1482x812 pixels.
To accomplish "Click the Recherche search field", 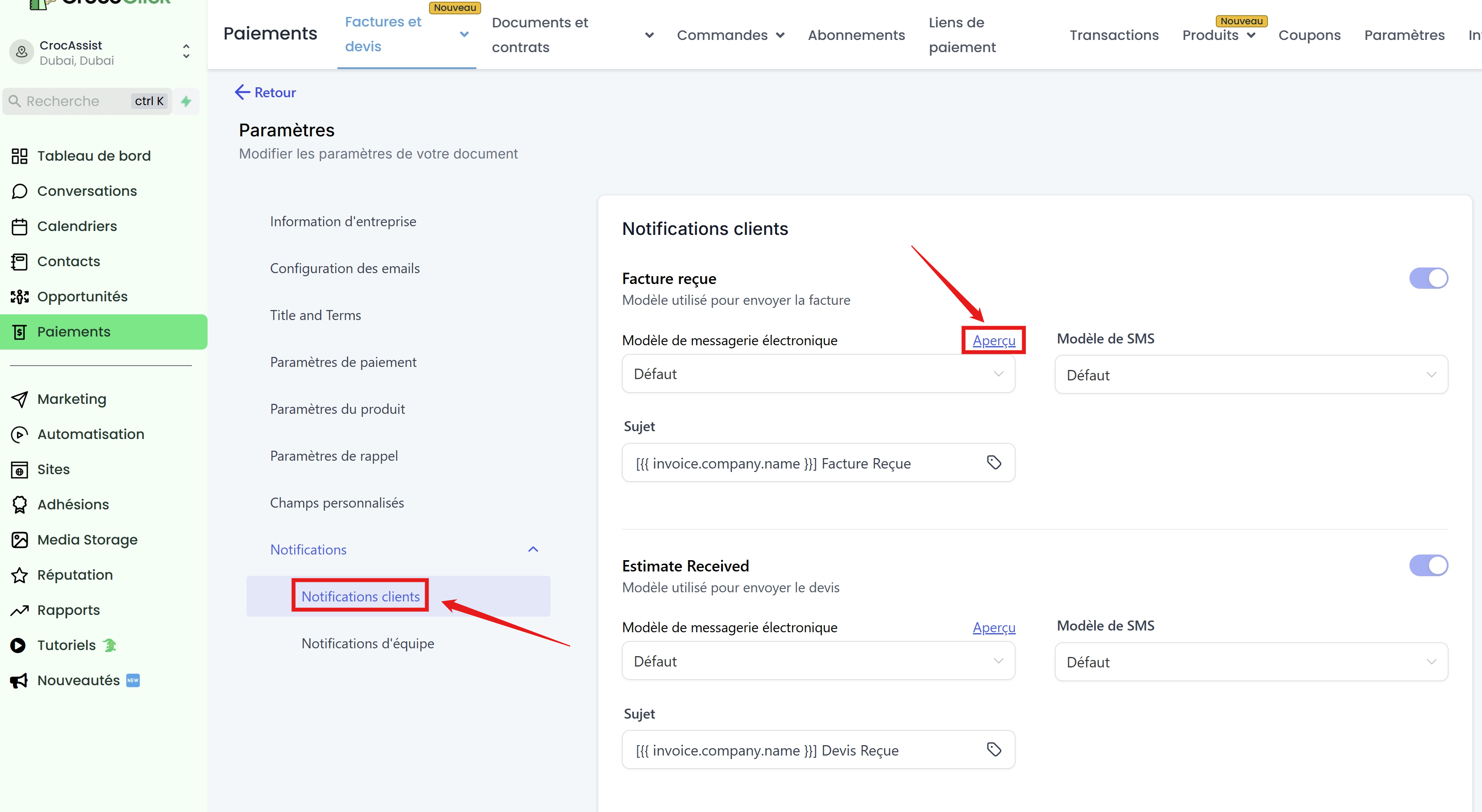I will (x=87, y=101).
